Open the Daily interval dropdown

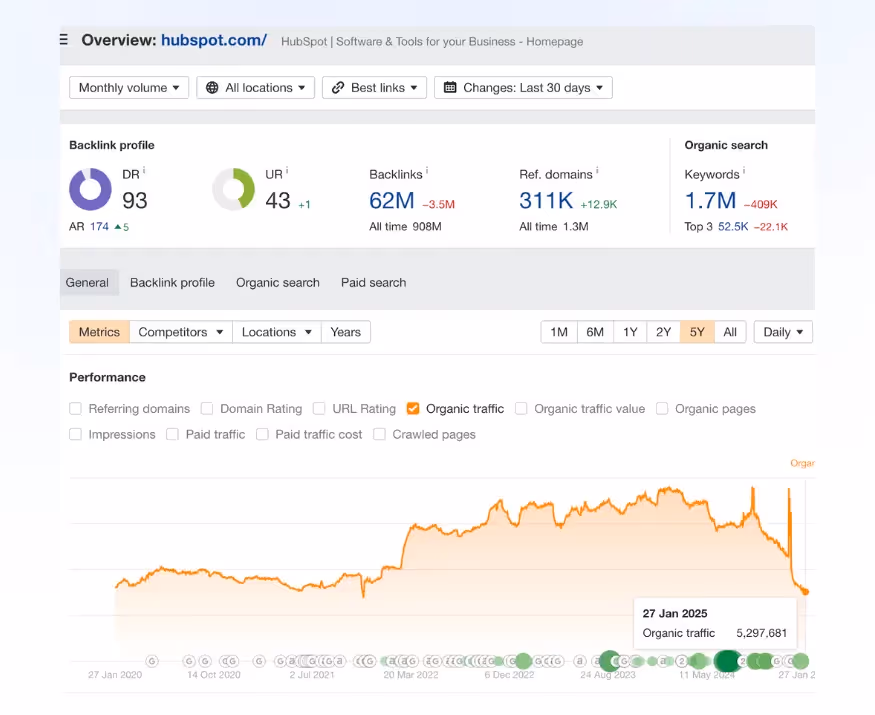[783, 332]
